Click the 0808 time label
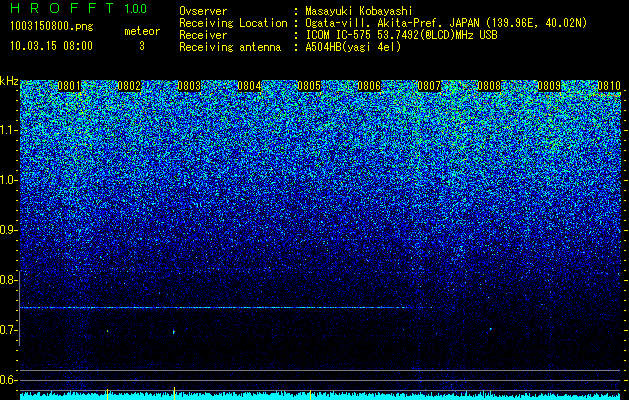This screenshot has width=629, height=400. point(489,86)
